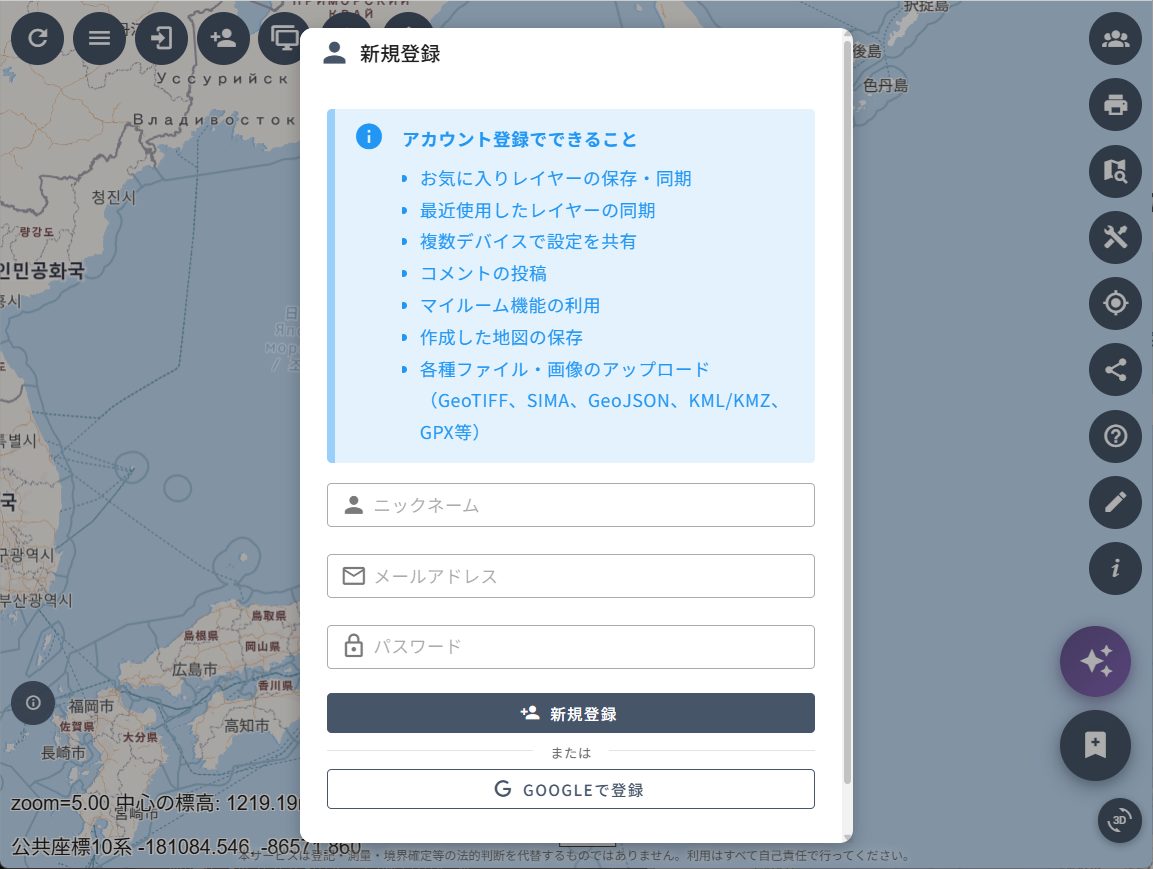Toggle the 3D view rotation button
Screen dimensions: 1153x869
click(1120, 820)
